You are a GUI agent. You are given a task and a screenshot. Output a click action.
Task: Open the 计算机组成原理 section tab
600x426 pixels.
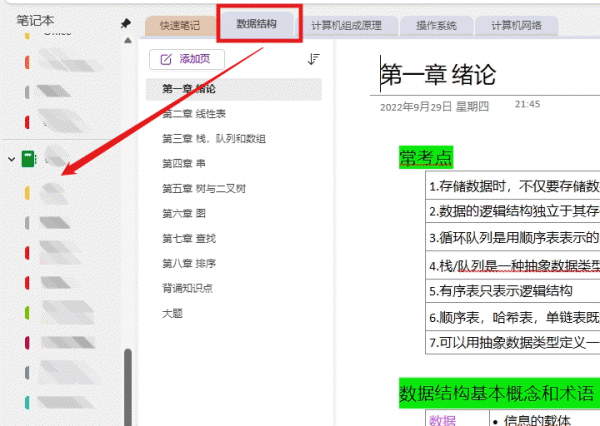pyautogui.click(x=346, y=26)
